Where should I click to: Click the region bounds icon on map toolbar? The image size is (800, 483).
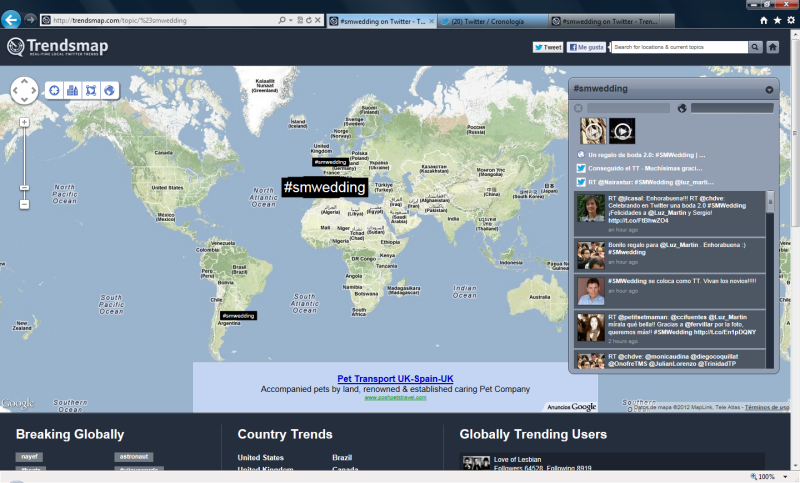pos(91,91)
